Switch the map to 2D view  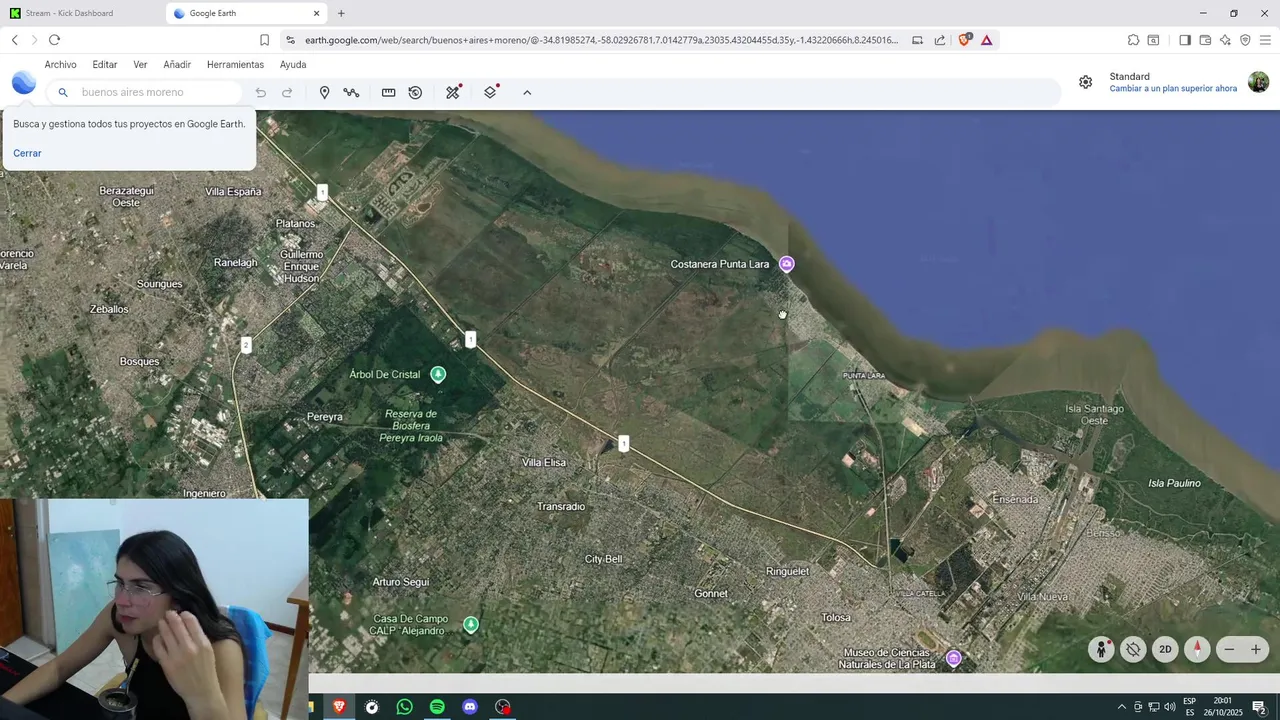[1165, 649]
